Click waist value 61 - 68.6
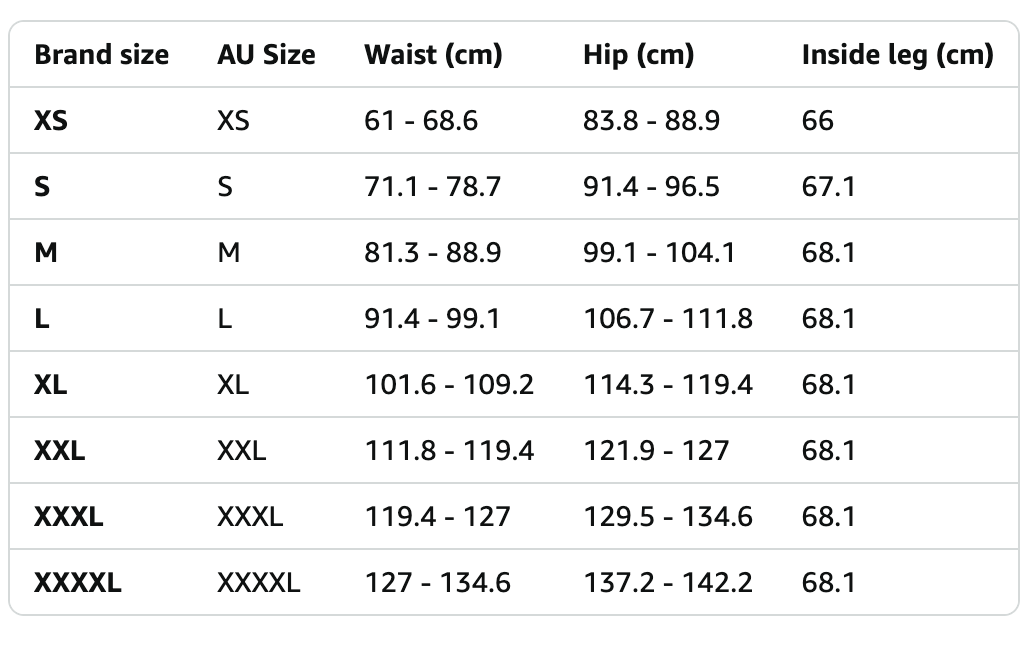The width and height of the screenshot is (1036, 646). click(x=421, y=121)
